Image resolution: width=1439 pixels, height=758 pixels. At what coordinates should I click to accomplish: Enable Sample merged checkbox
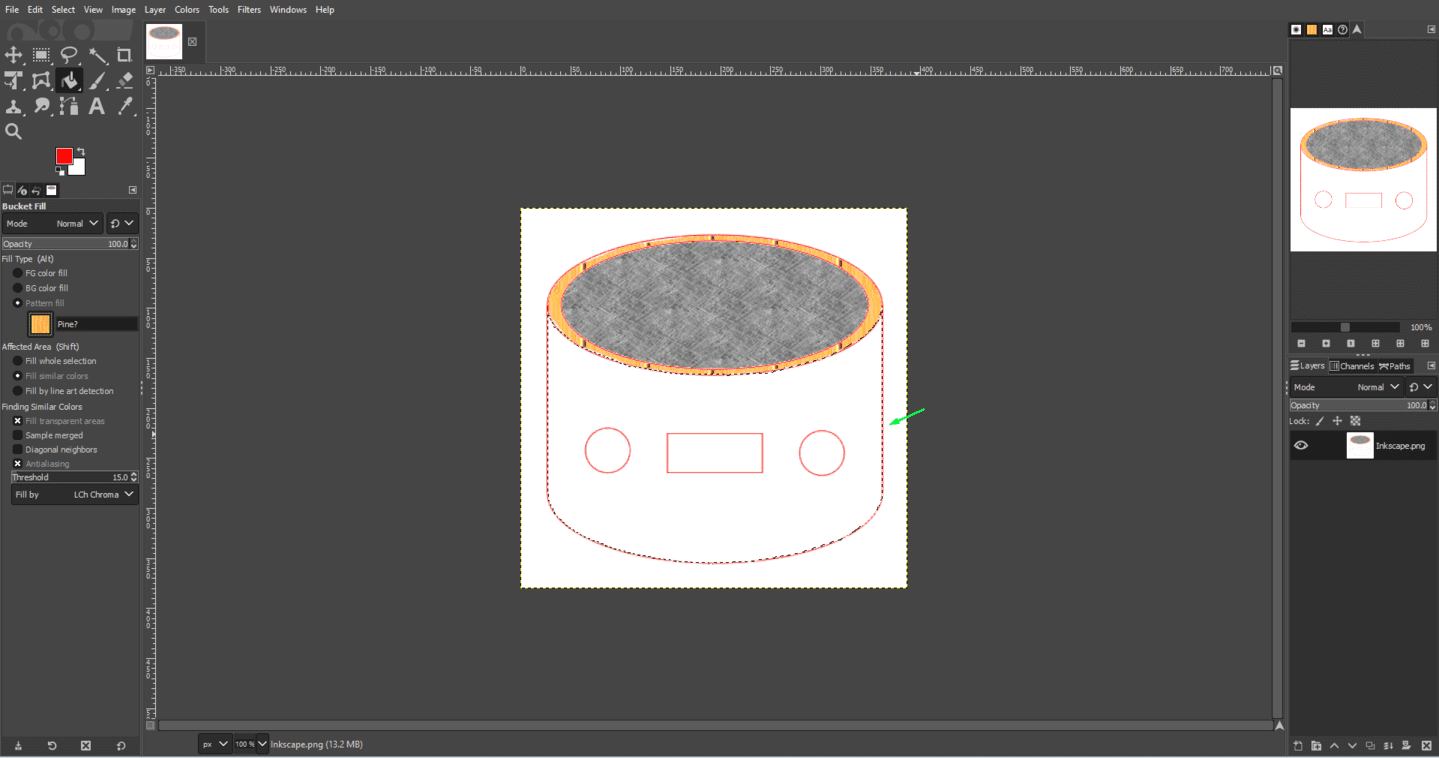[17, 435]
